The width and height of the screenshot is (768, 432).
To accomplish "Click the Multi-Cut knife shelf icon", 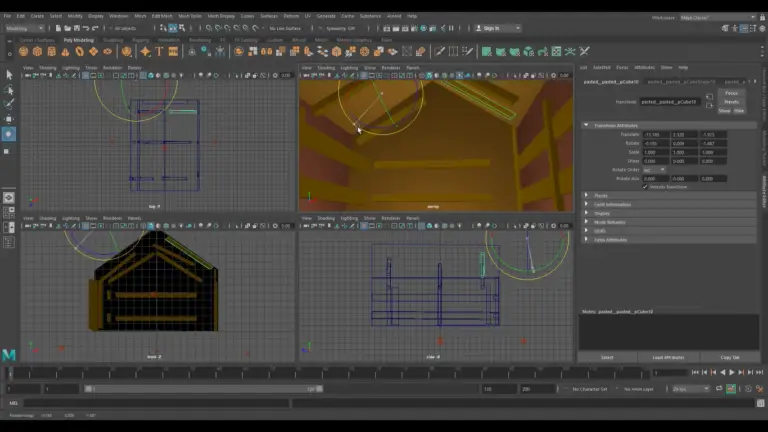I will (x=440, y=51).
